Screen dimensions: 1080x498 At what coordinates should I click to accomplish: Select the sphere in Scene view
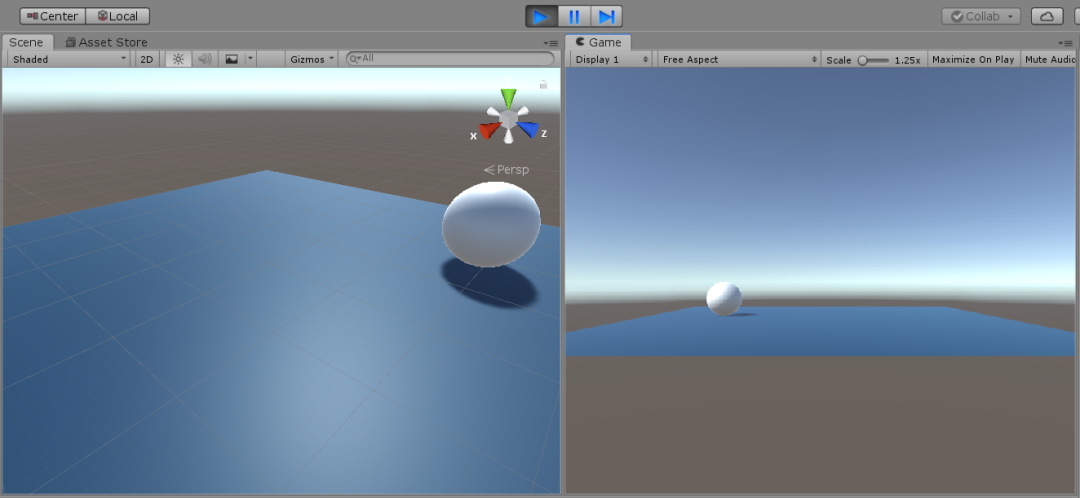pos(491,224)
